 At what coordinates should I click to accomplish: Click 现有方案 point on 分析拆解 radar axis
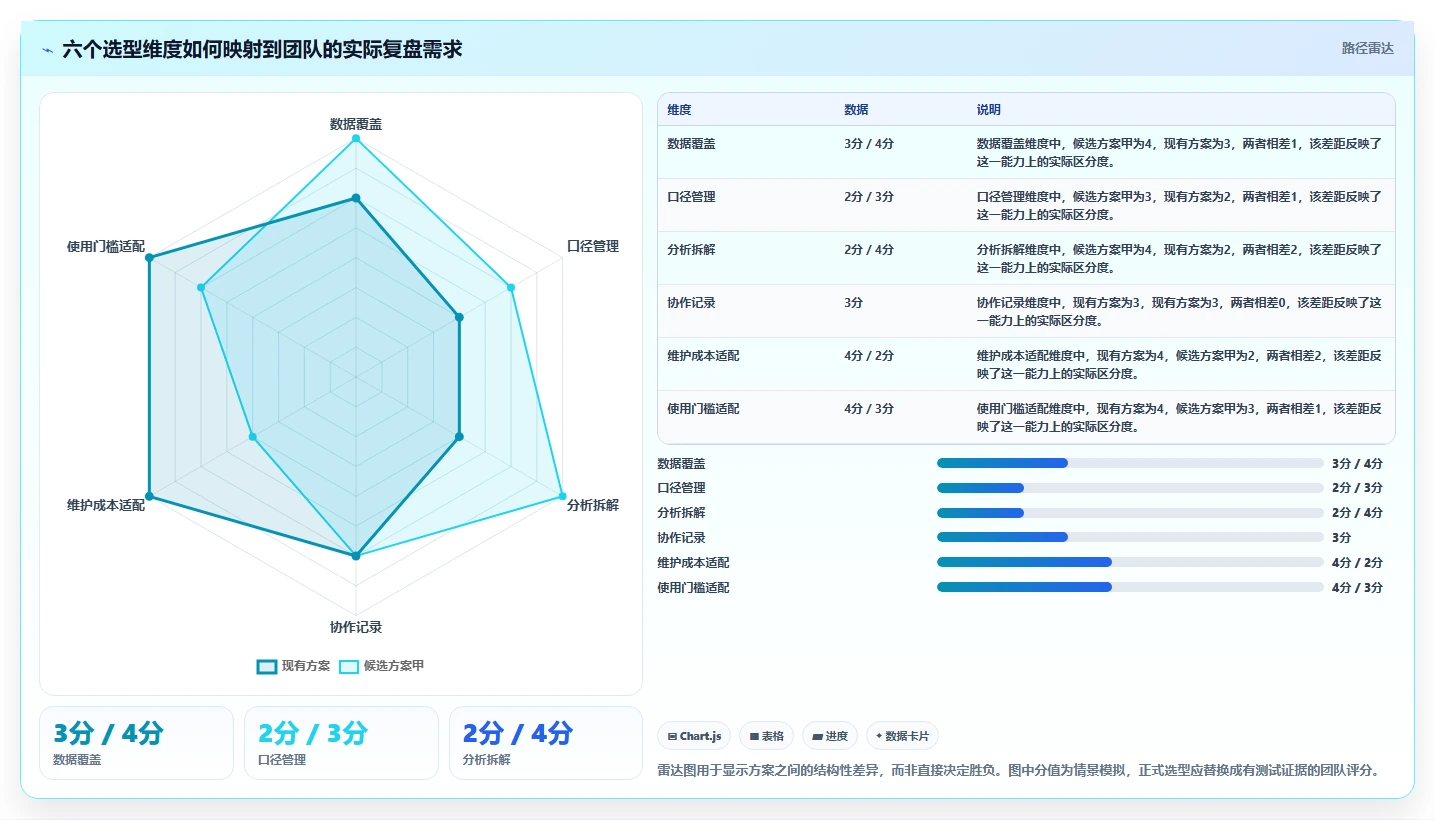(459, 437)
